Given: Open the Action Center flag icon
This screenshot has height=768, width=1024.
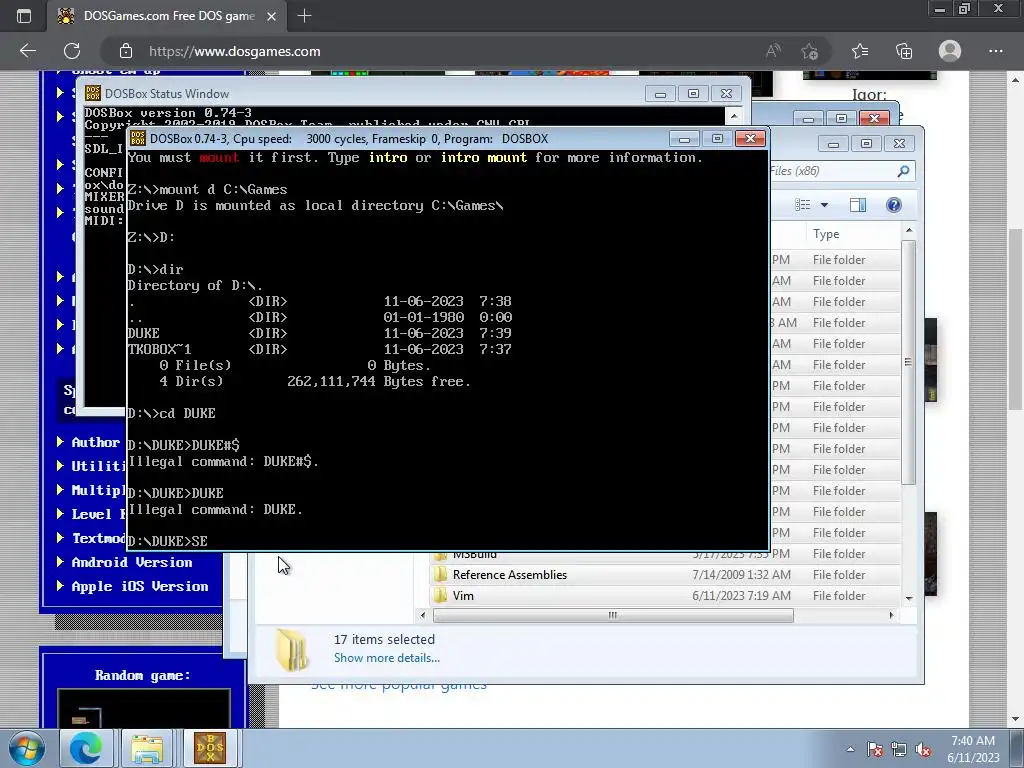Looking at the screenshot, I should tap(875, 750).
